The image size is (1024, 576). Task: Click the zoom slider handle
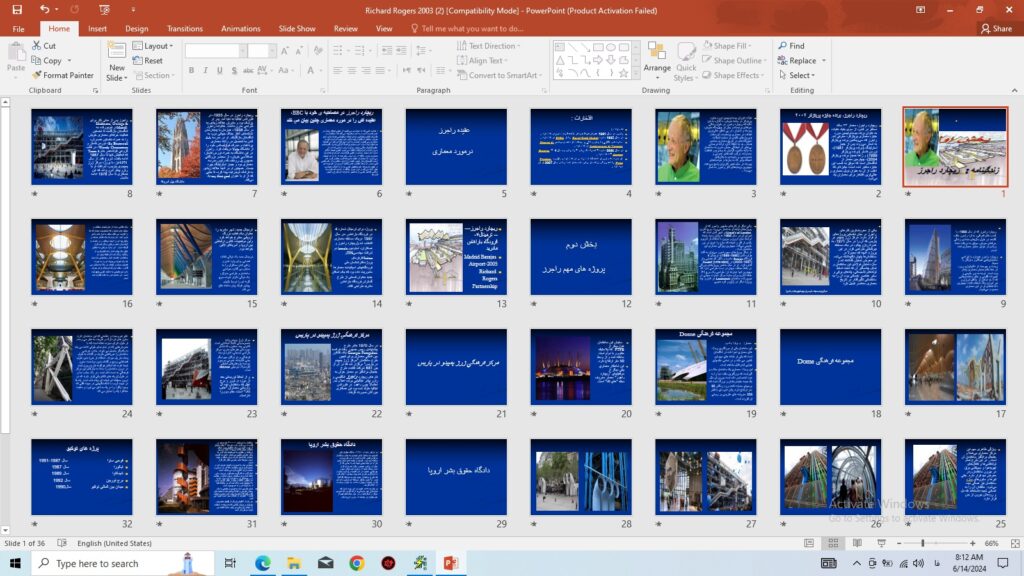click(x=923, y=543)
